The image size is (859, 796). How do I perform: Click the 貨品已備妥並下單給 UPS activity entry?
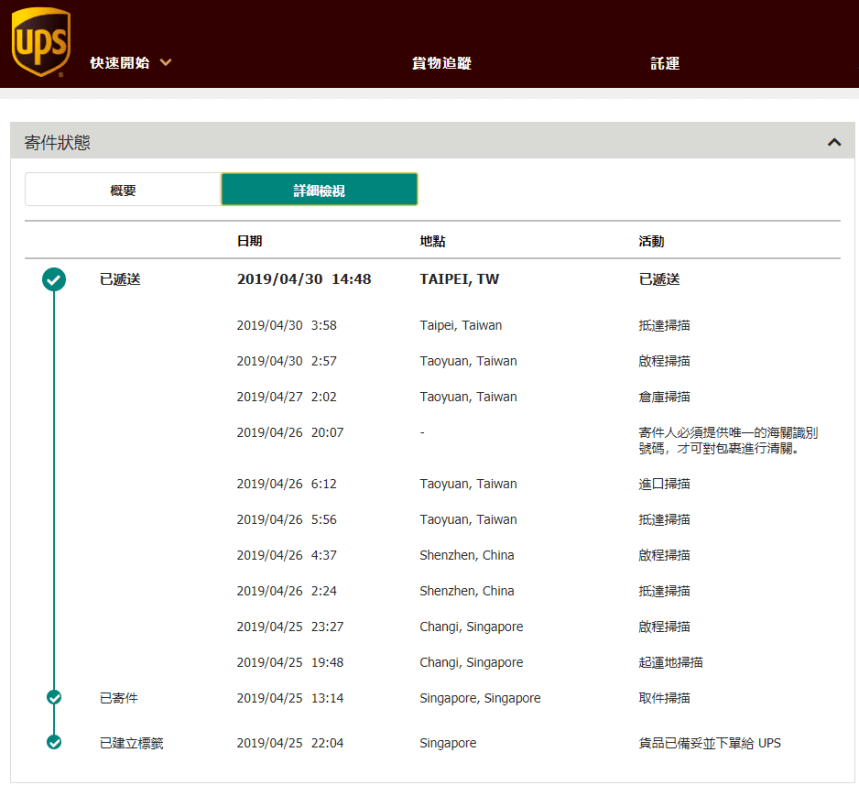[x=709, y=743]
